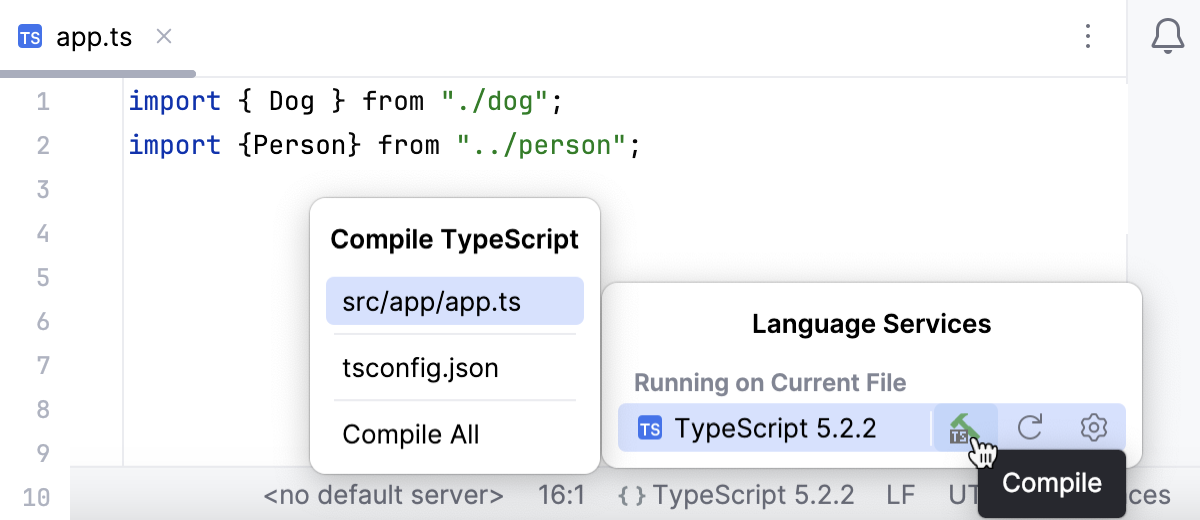
Task: Open TypeScript settings gear icon
Action: click(1094, 428)
